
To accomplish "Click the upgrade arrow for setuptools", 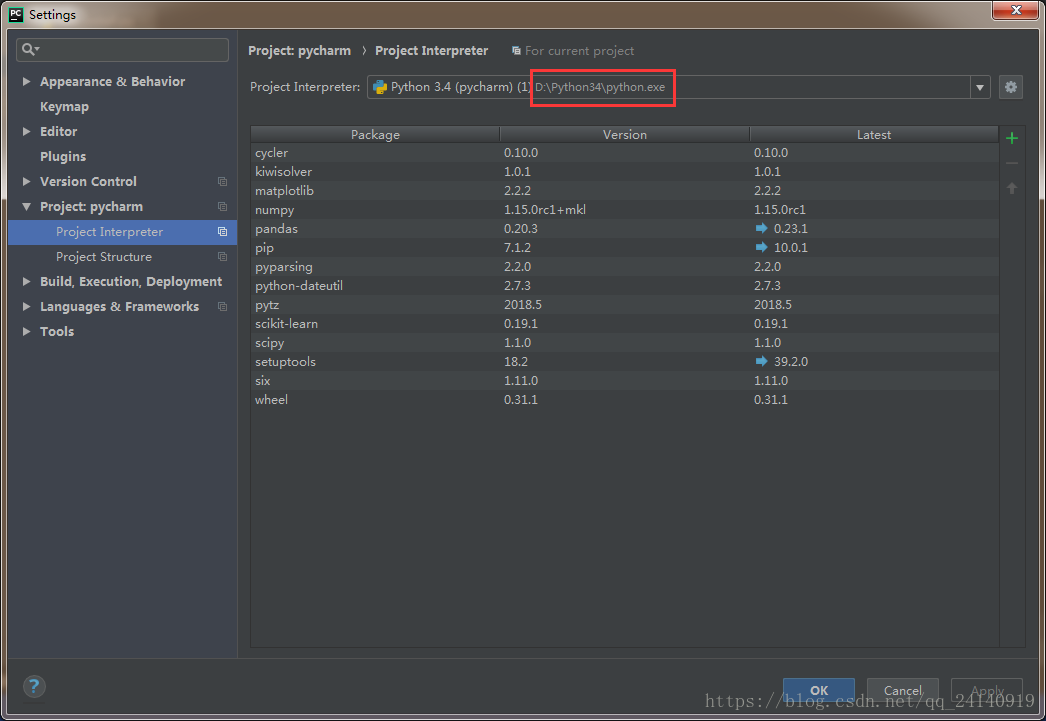I will point(761,362).
